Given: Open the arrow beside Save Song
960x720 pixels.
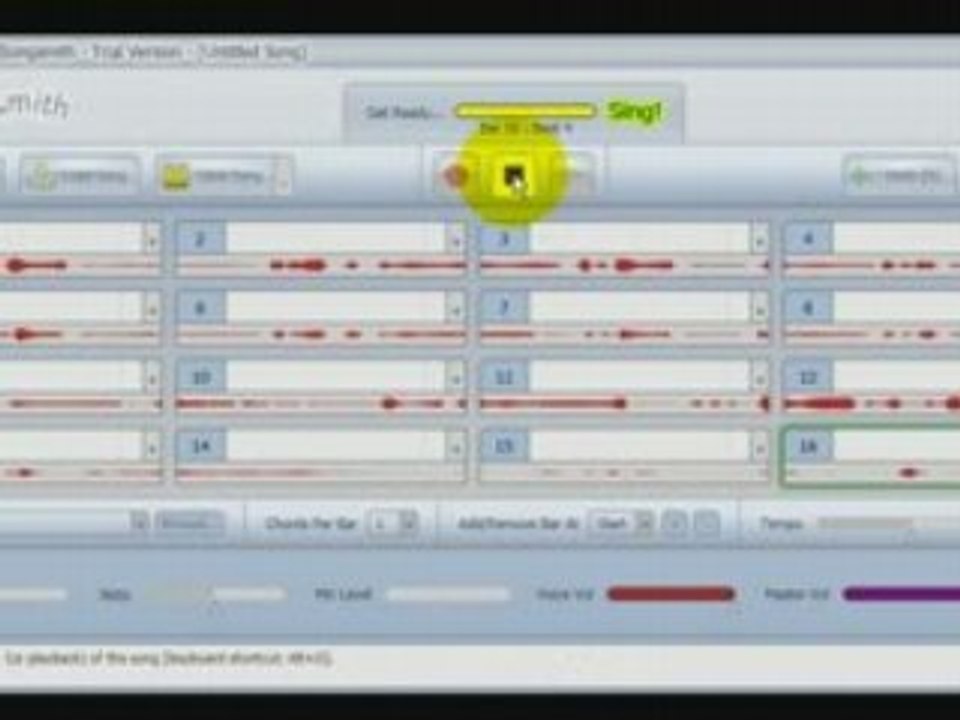Looking at the screenshot, I should click(282, 177).
